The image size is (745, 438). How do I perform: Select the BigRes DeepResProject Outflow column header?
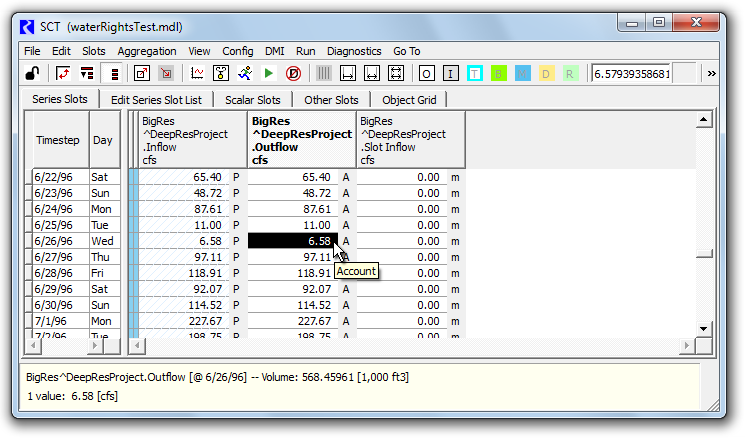(302, 140)
